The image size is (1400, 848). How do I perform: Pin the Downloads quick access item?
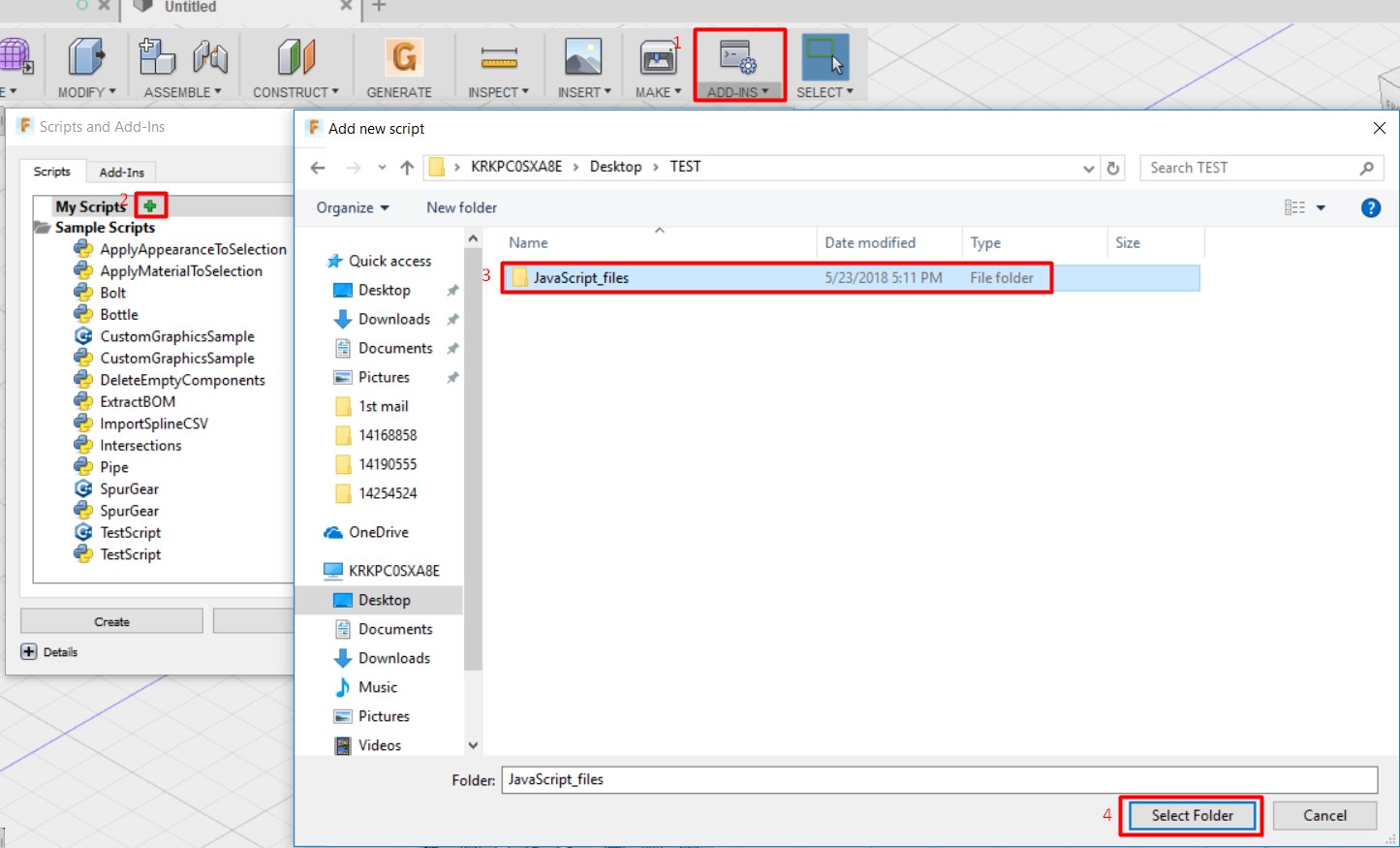tap(451, 319)
